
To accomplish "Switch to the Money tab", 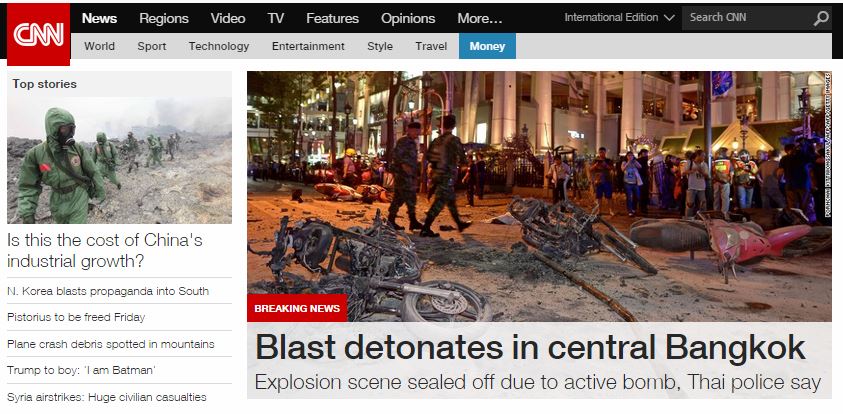I will click(x=487, y=46).
